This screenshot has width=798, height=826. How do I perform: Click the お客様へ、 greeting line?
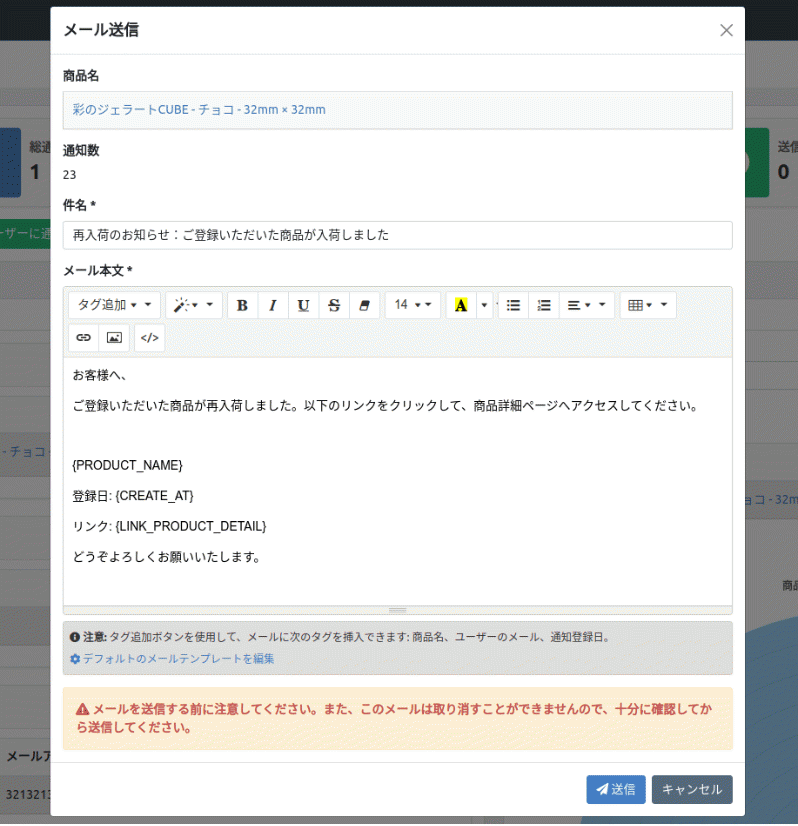pyautogui.click(x=100, y=375)
